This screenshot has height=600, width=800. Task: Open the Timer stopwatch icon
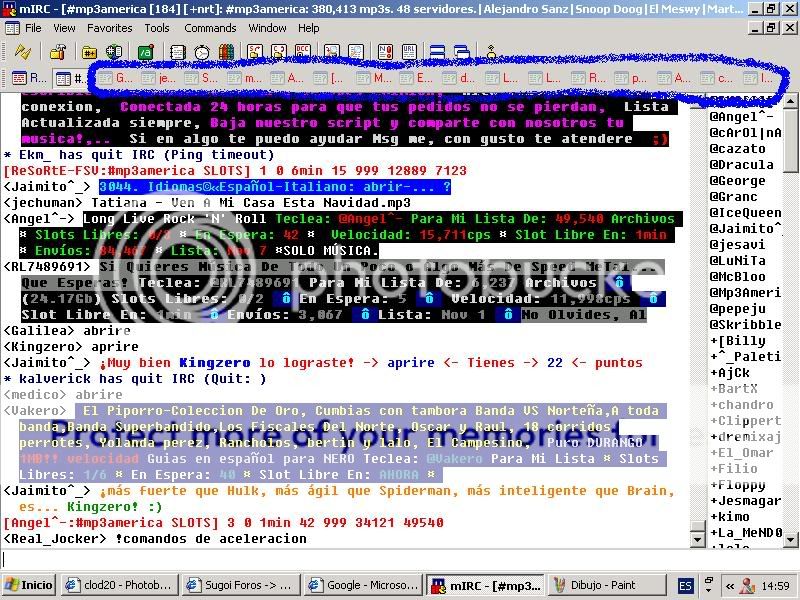point(202,52)
